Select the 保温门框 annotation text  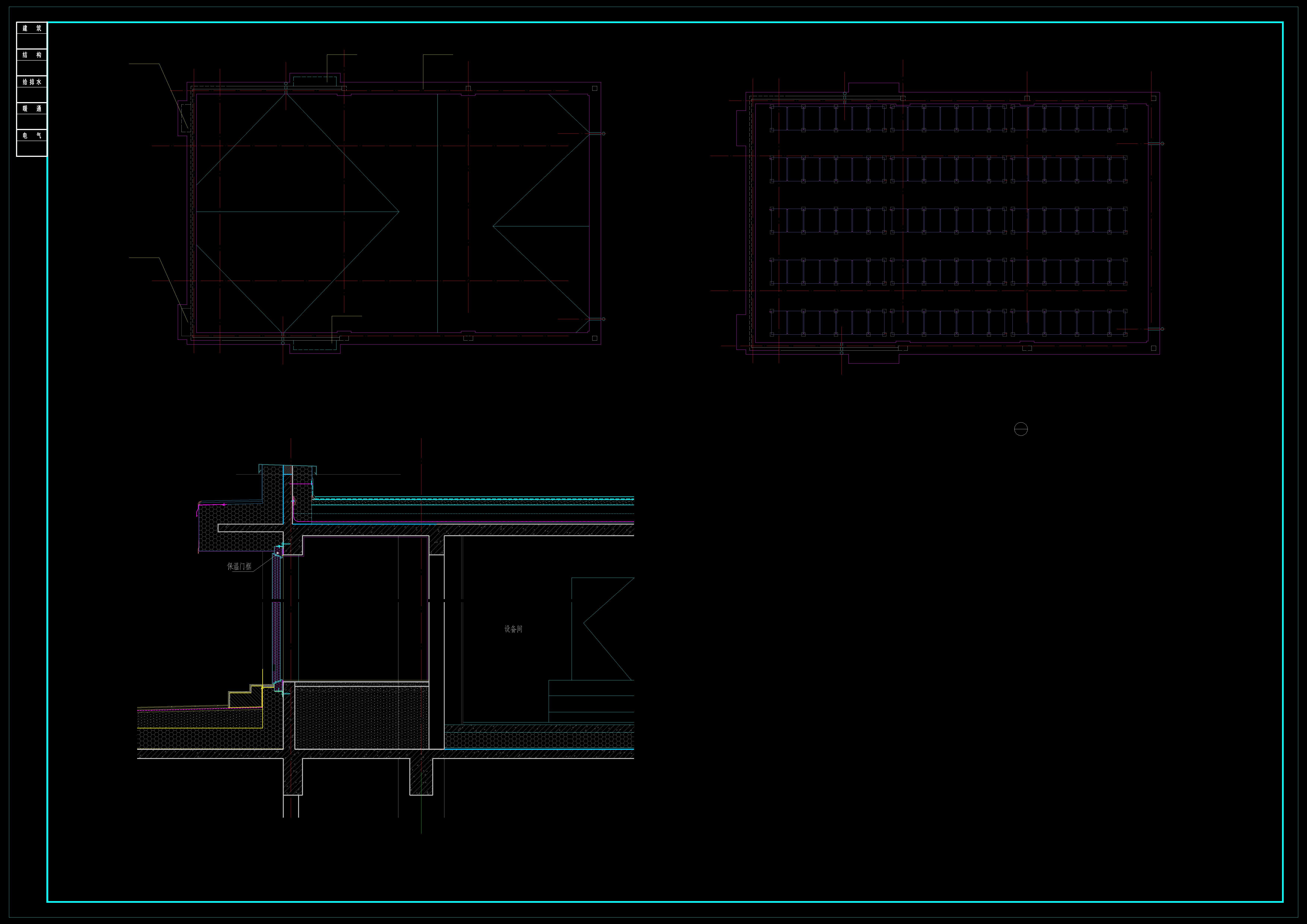pyautogui.click(x=239, y=567)
